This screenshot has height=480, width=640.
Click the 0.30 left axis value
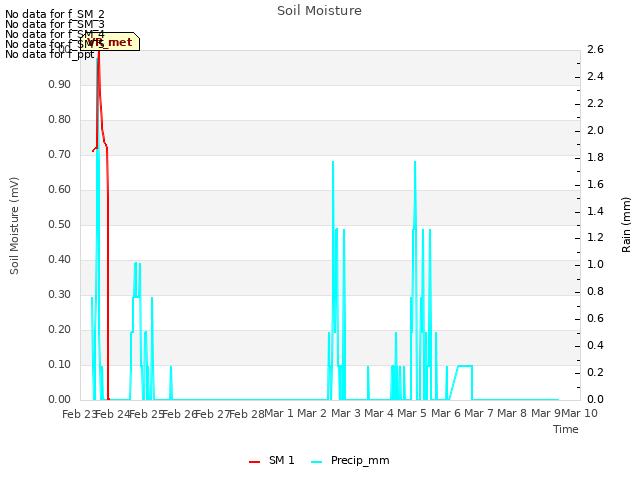(x=59, y=295)
